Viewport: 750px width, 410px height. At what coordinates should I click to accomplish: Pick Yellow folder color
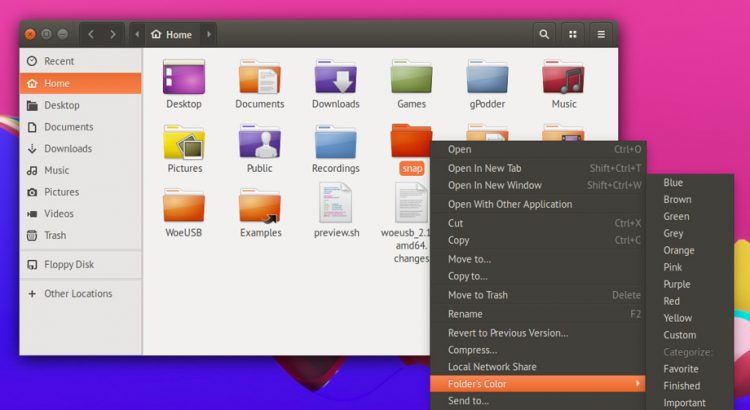[691, 318]
